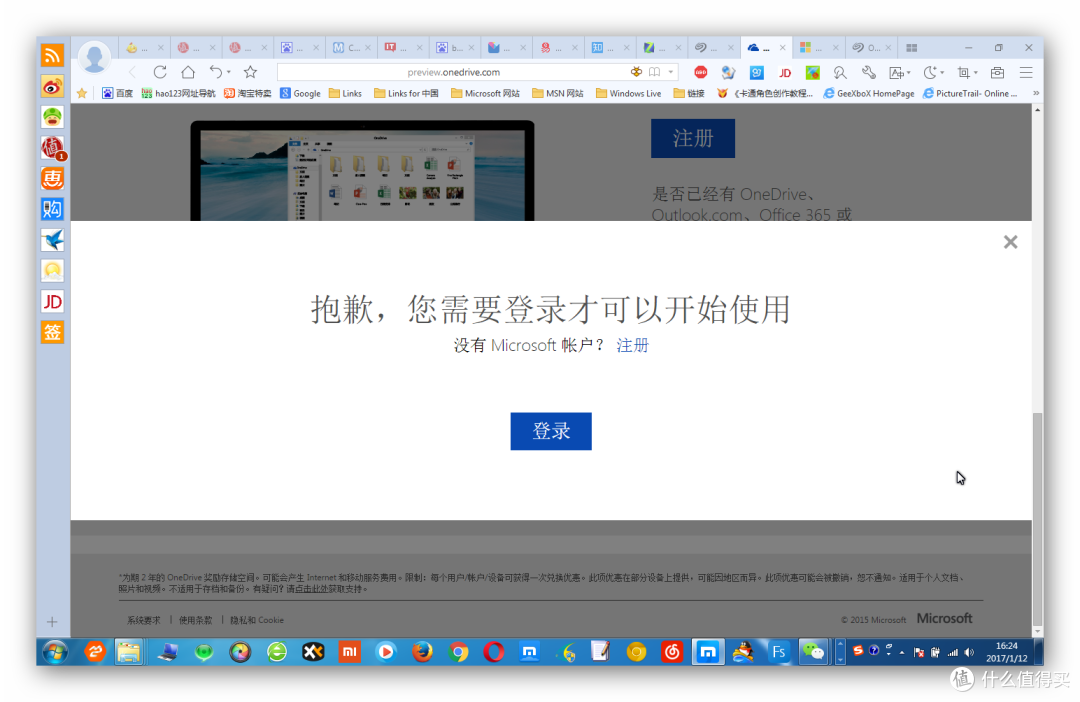This screenshot has width=1080, height=702.
Task: Open Firefox from the taskbar
Action: click(x=422, y=652)
